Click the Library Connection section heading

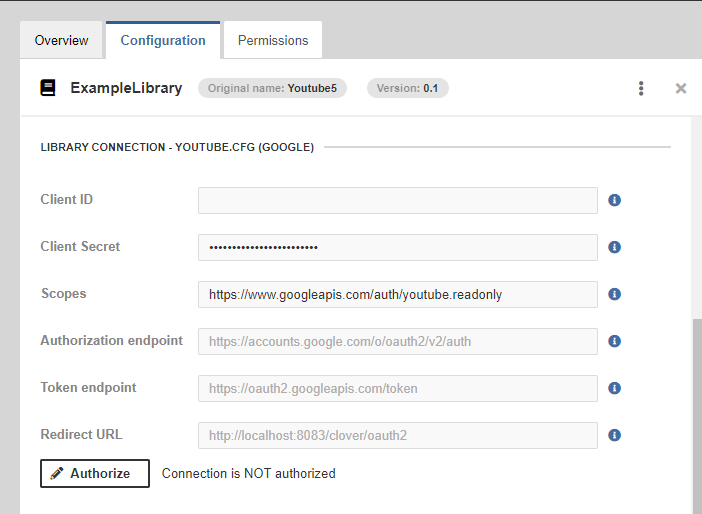tap(177, 147)
